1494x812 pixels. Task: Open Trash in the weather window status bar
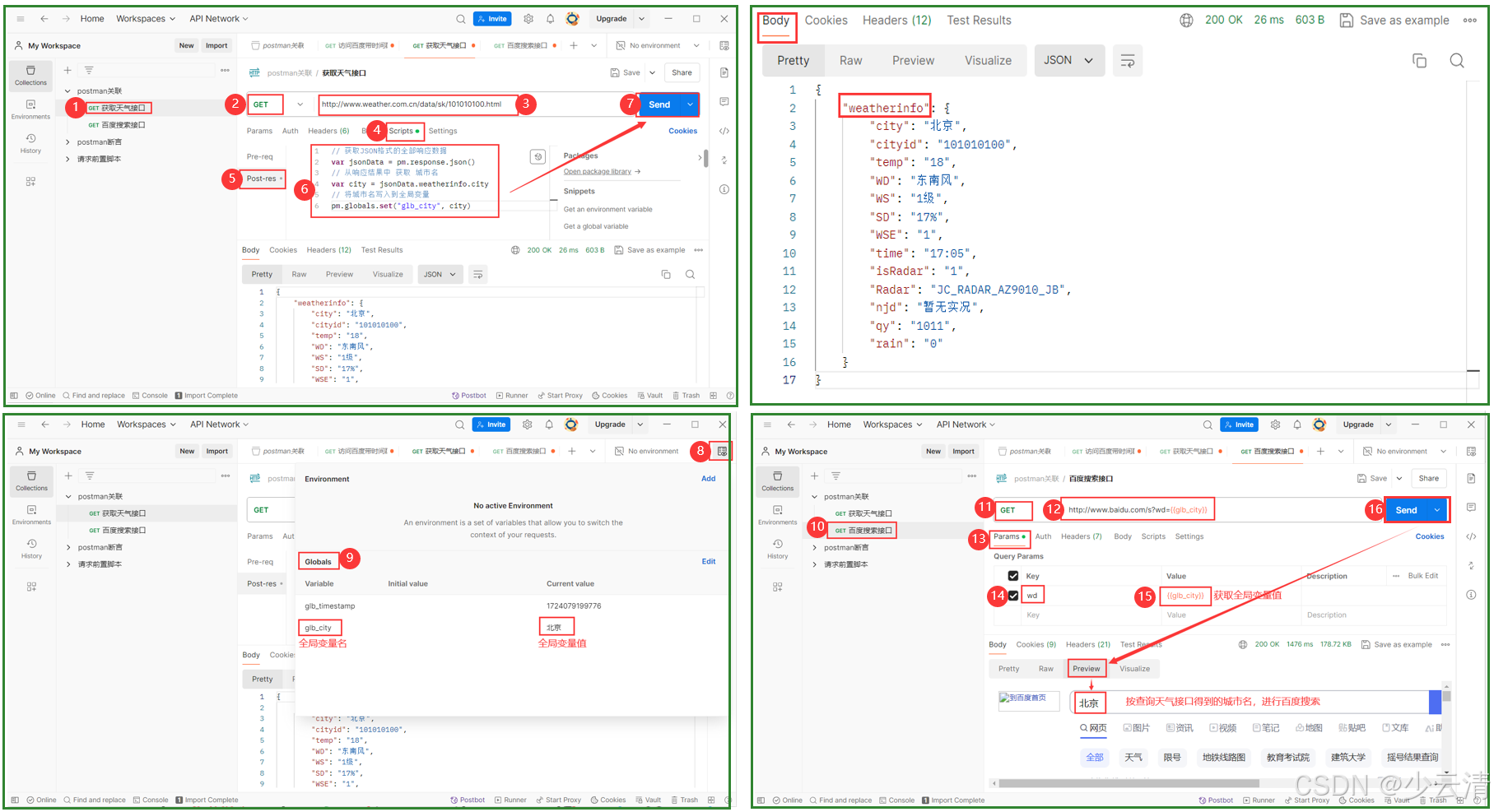pyautogui.click(x=686, y=396)
